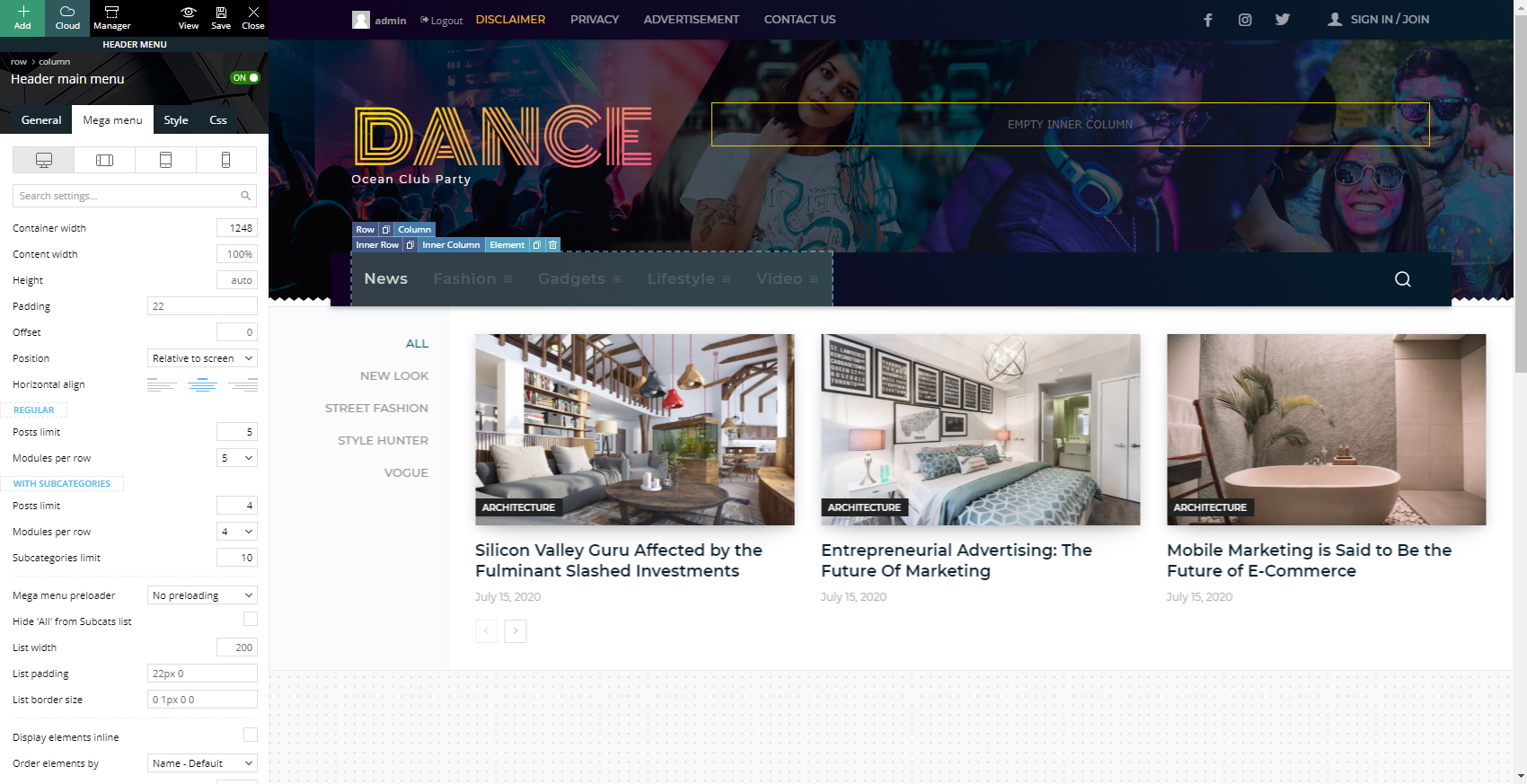
Task: Select the Inner Column label
Action: coord(451,245)
